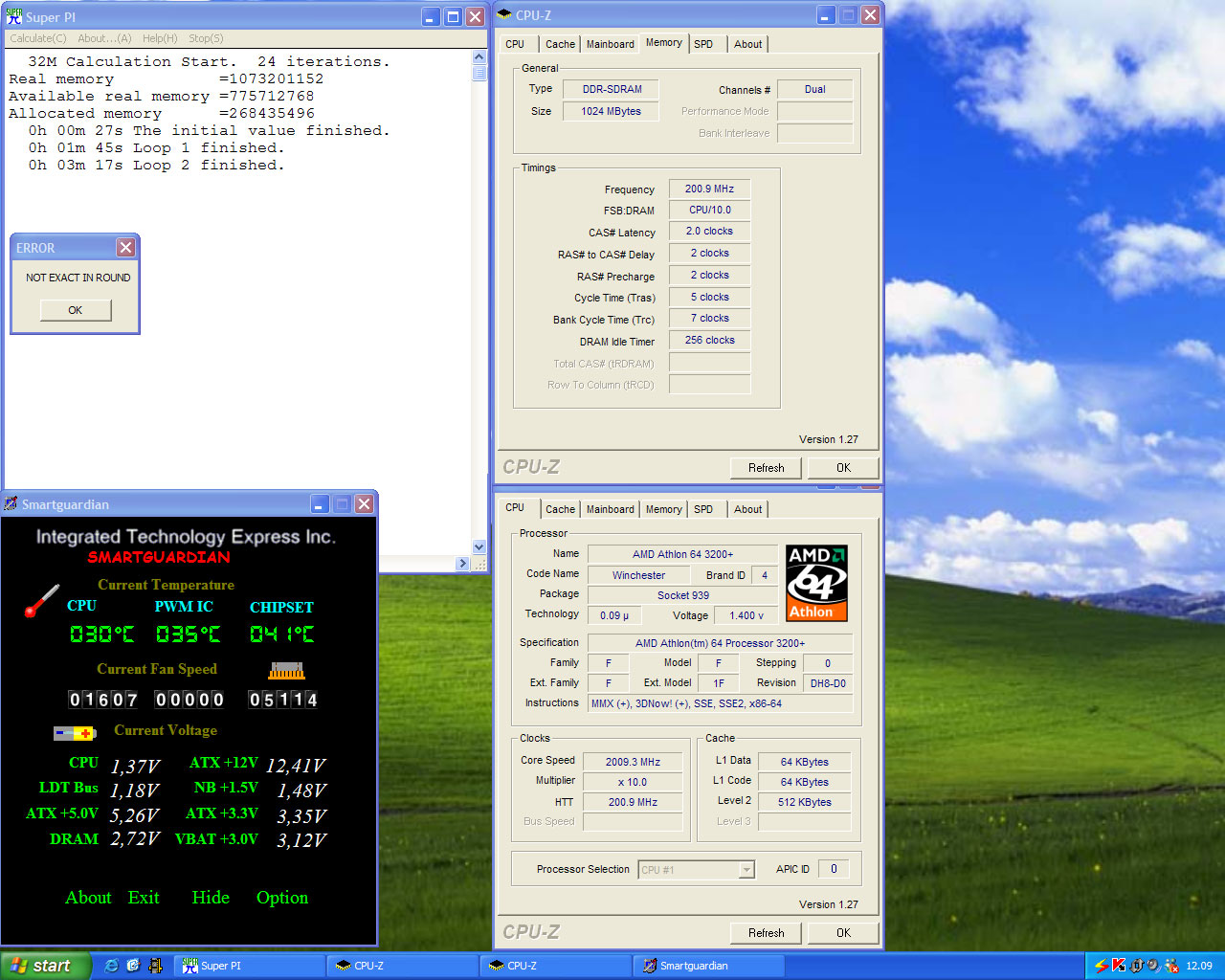Viewport: 1225px width, 980px height.
Task: Click OK in the lower CPU-Z CPU window
Action: tap(843, 932)
